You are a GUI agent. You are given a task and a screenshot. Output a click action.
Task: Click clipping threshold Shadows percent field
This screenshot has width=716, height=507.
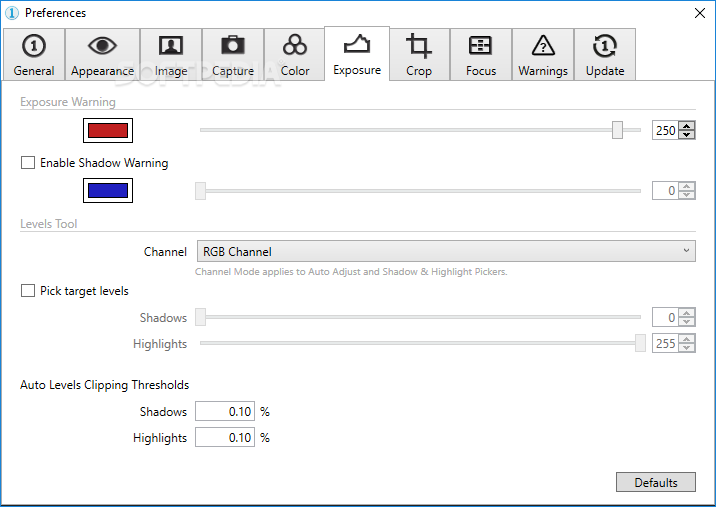[x=225, y=412]
